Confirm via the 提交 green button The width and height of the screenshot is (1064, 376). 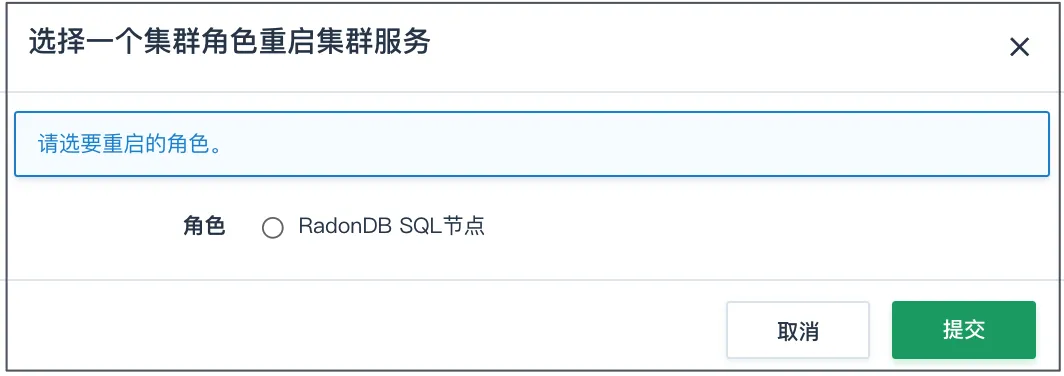pos(964,330)
